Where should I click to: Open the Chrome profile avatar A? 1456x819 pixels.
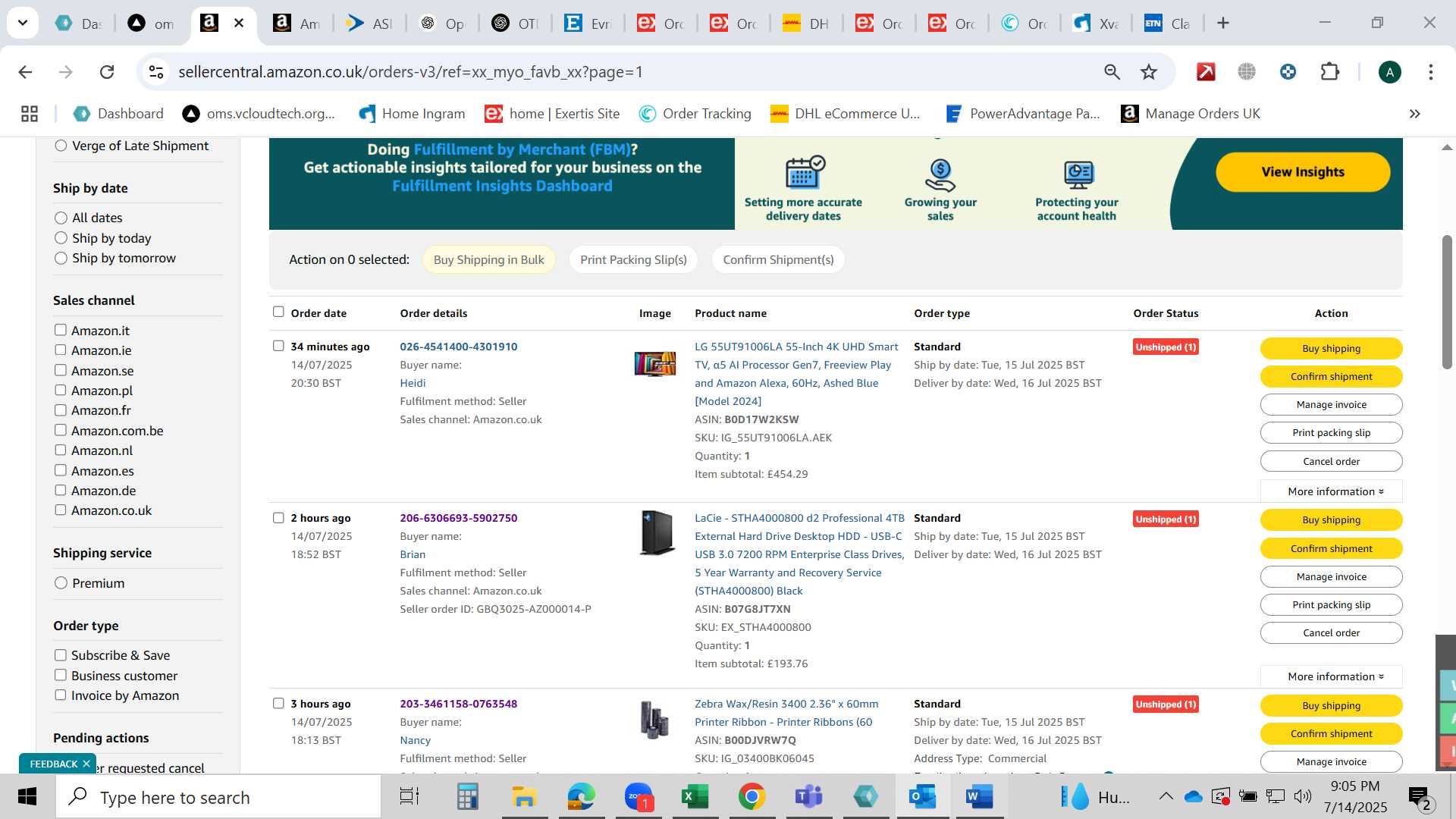(1389, 72)
